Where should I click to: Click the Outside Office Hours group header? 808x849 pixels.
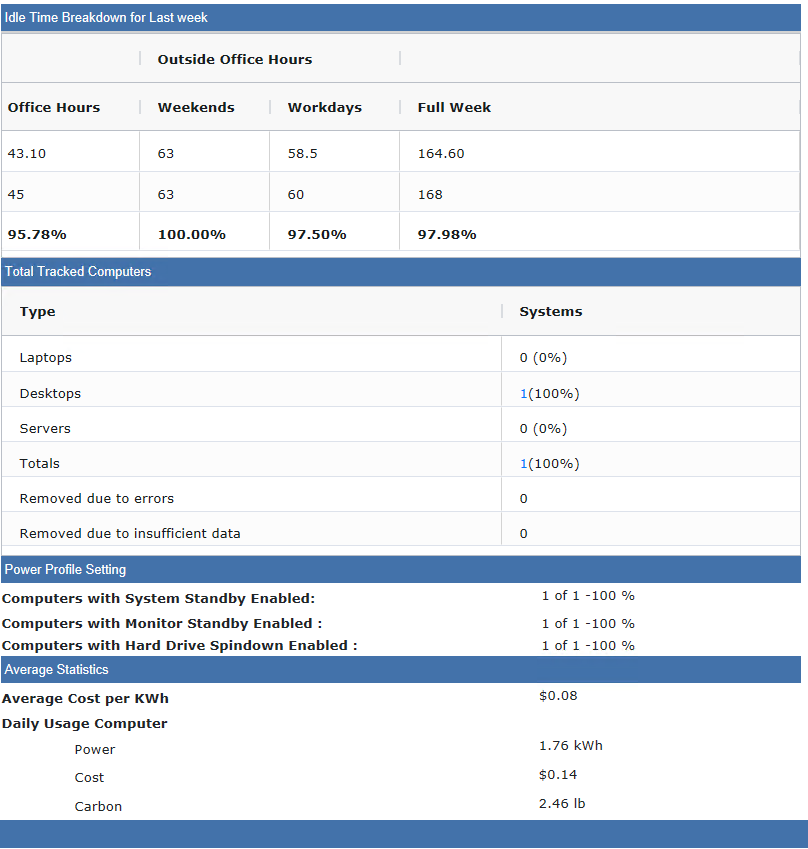pos(234,59)
